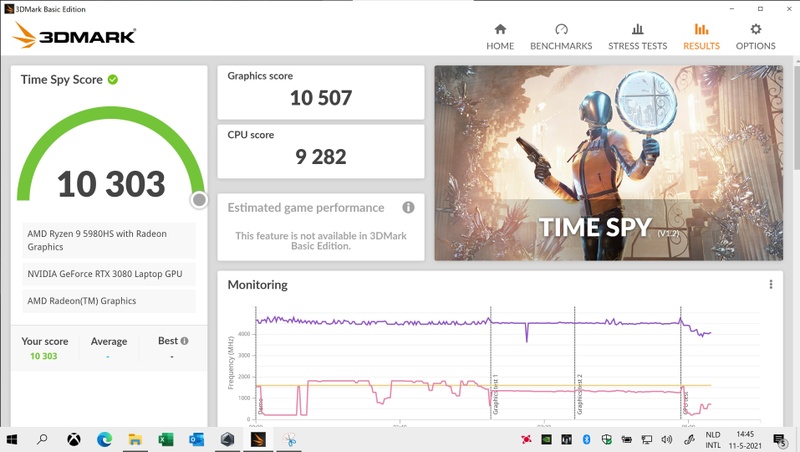
Task: Click the Average label
Action: click(109, 341)
